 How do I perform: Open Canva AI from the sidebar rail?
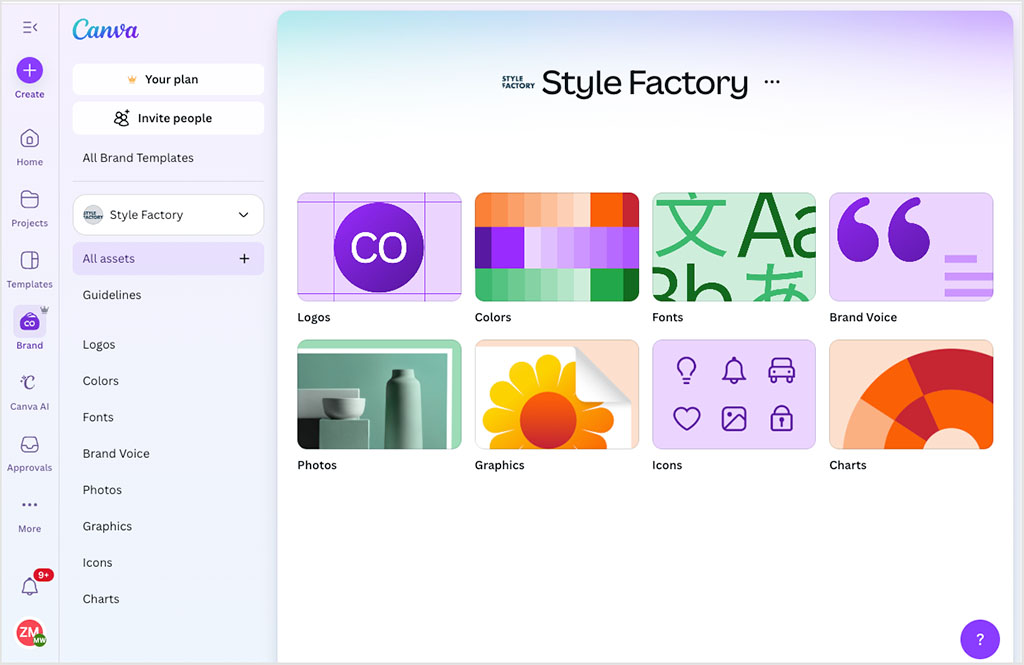pos(29,390)
